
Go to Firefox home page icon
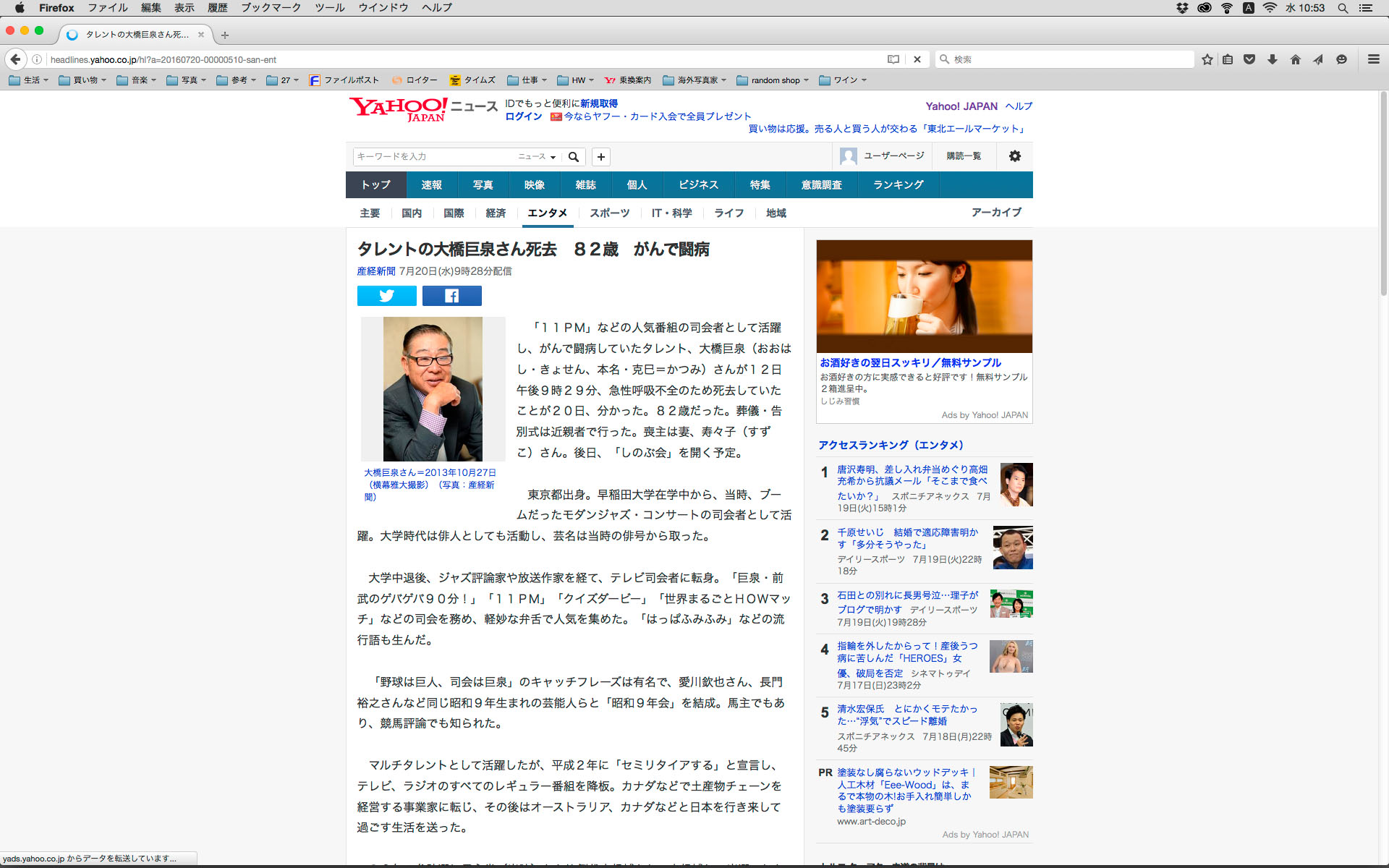pyautogui.click(x=1295, y=59)
